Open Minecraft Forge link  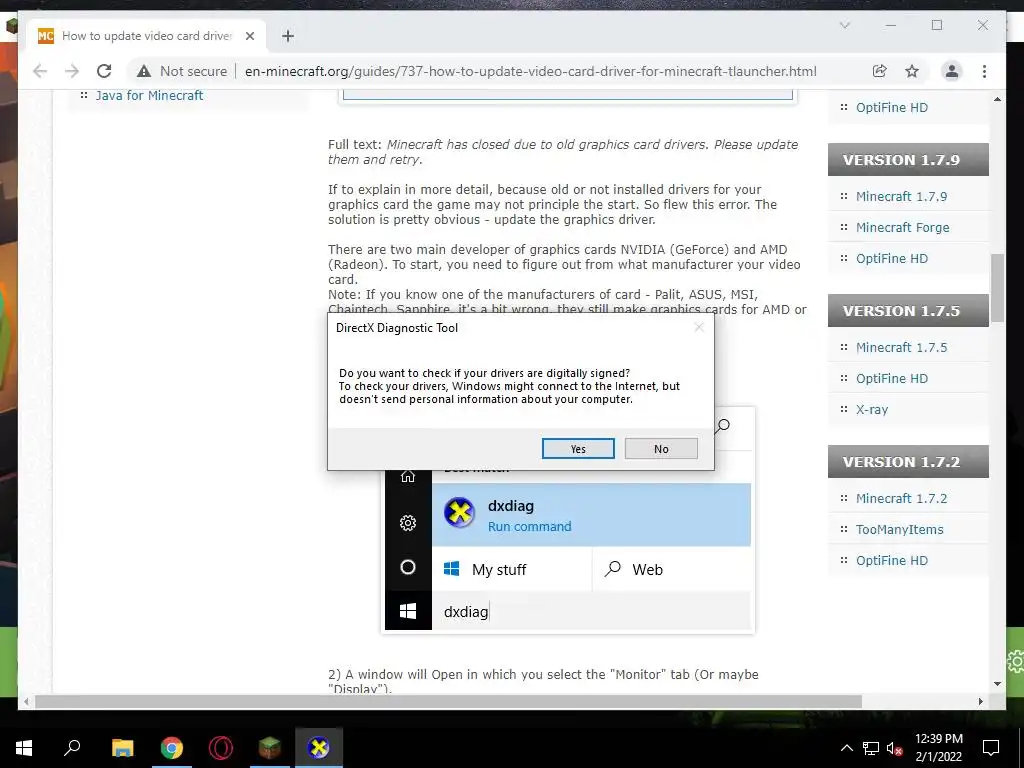coord(903,227)
